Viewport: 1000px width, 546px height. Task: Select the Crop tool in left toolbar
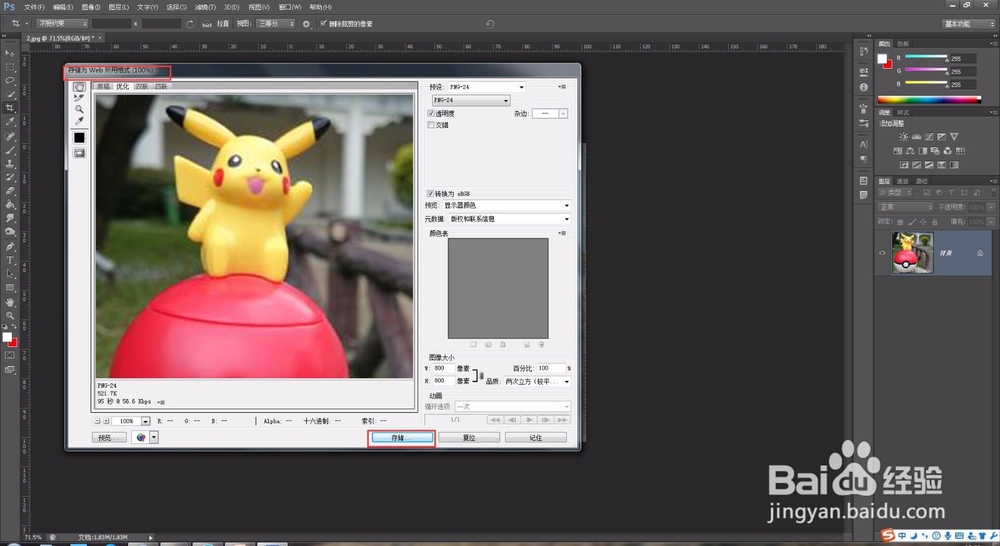pyautogui.click(x=10, y=108)
